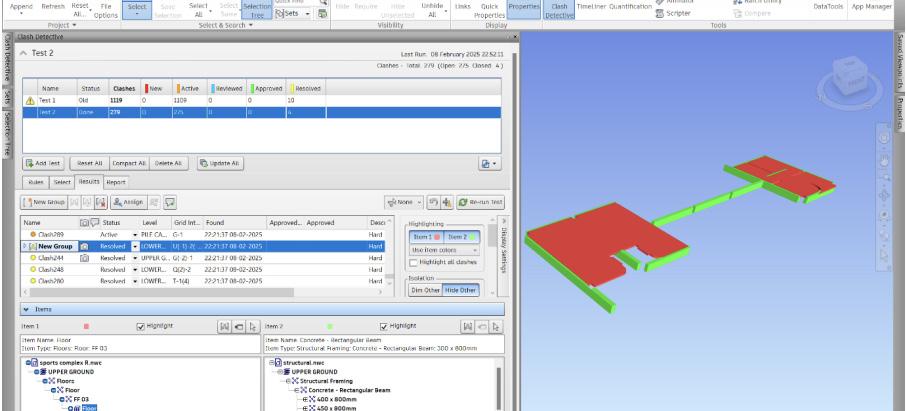Click Item 2 green color swatch
This screenshot has height=411, width=906.
point(330,327)
